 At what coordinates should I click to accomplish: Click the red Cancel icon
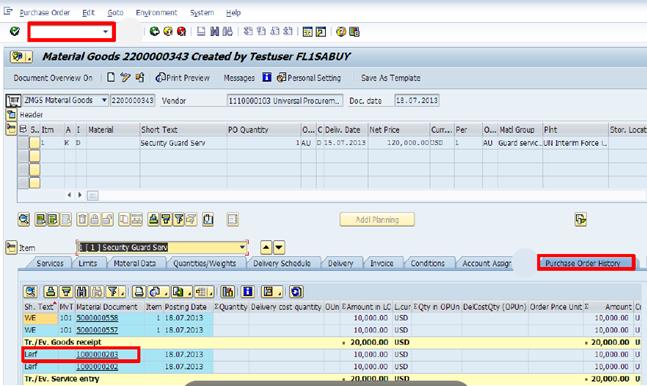pyautogui.click(x=181, y=31)
